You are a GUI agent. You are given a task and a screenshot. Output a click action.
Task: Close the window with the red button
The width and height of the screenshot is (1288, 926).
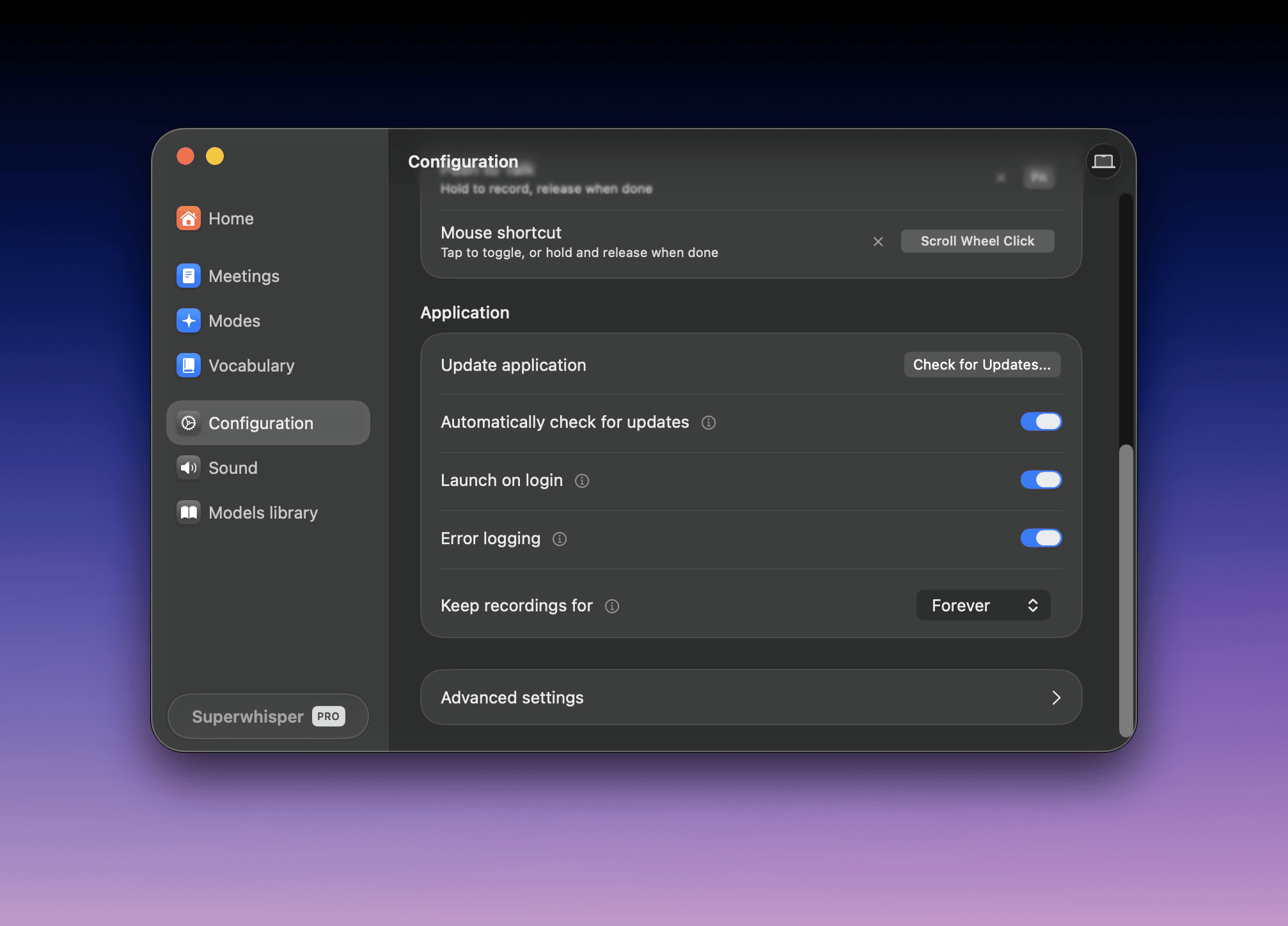[185, 156]
